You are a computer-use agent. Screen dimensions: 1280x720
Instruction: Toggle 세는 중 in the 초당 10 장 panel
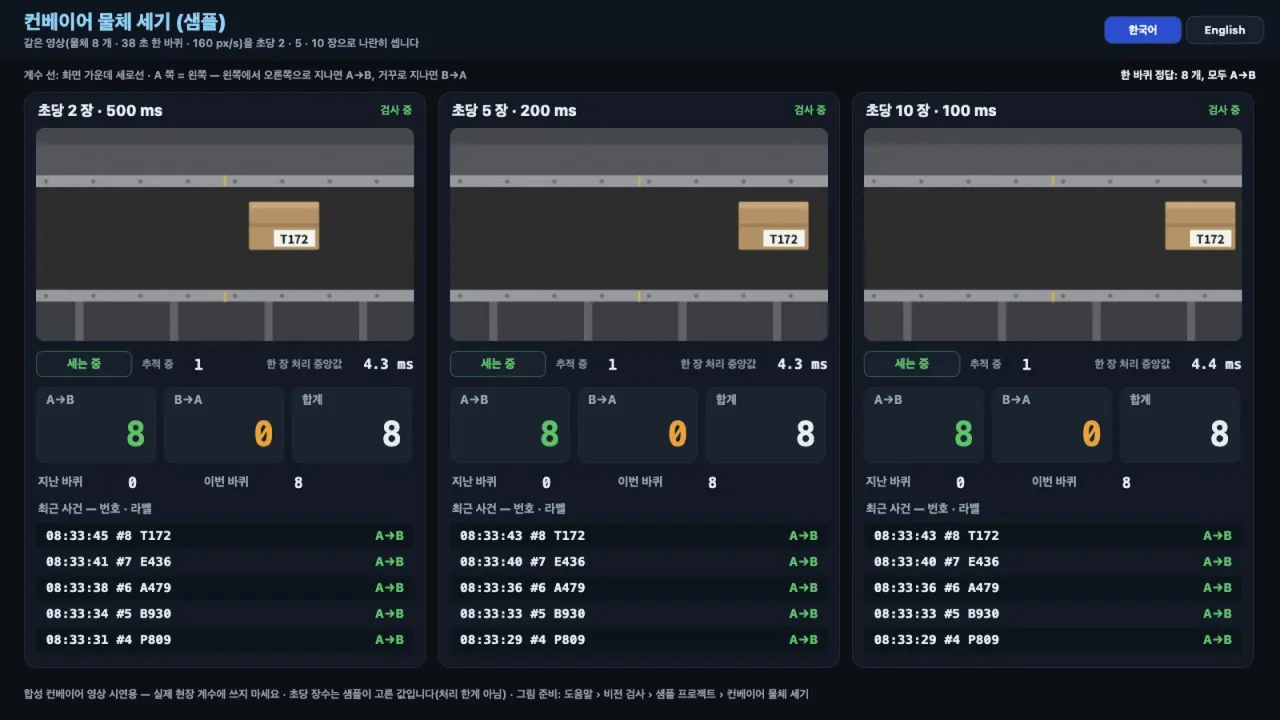(x=912, y=364)
